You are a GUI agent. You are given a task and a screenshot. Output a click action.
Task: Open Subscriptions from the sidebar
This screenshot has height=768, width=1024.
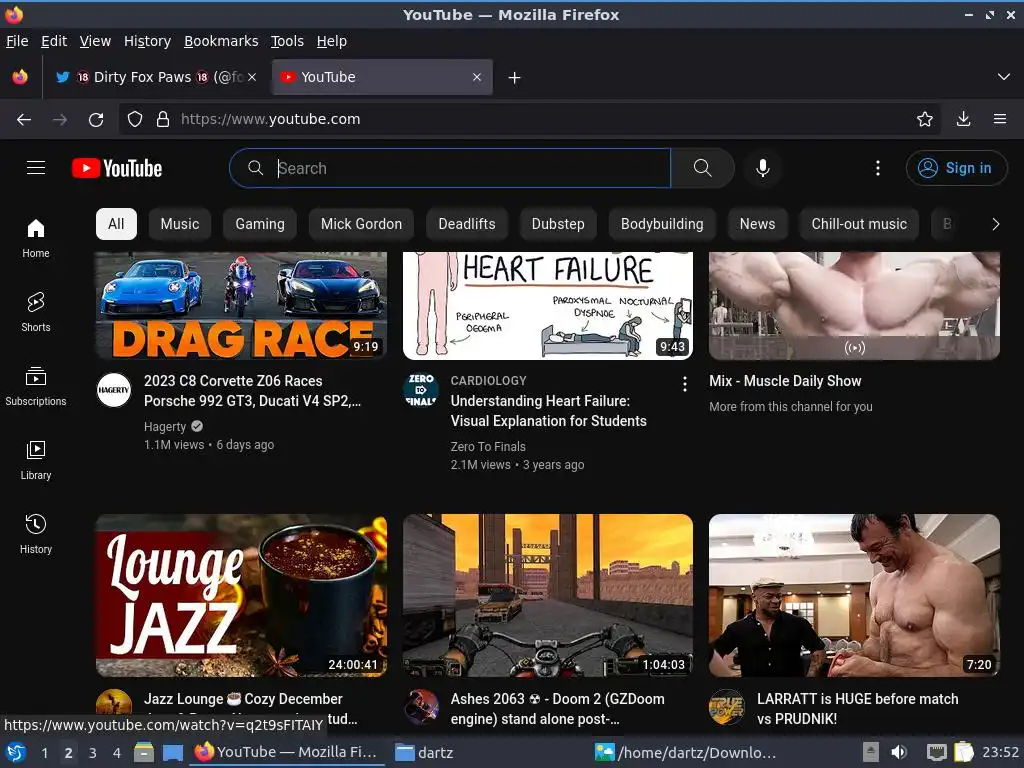pyautogui.click(x=36, y=386)
